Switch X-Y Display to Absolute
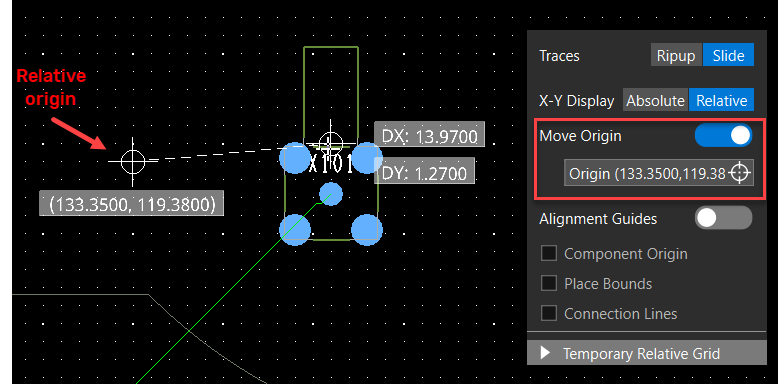 655,101
